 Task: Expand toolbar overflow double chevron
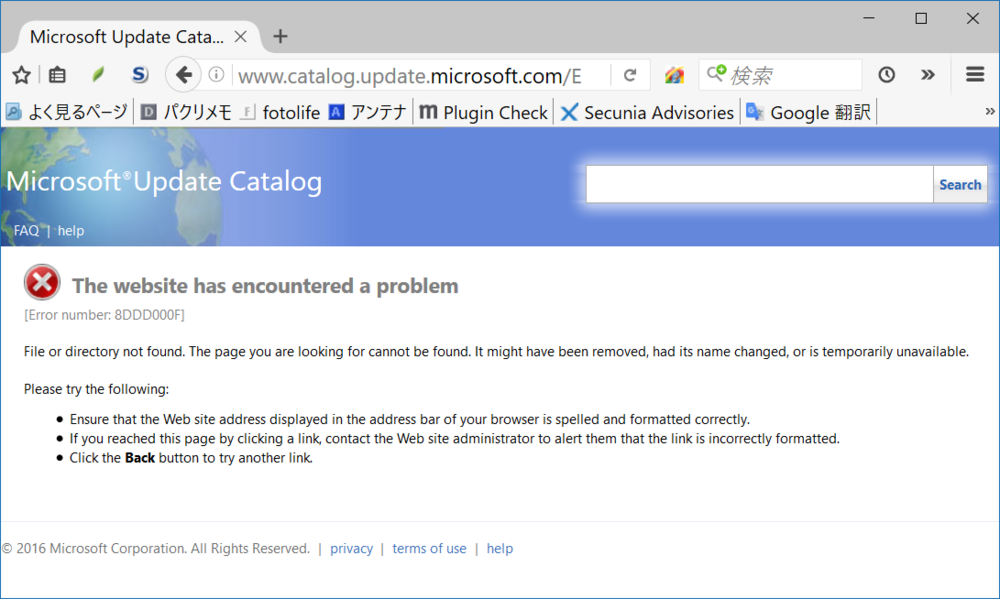(x=928, y=75)
